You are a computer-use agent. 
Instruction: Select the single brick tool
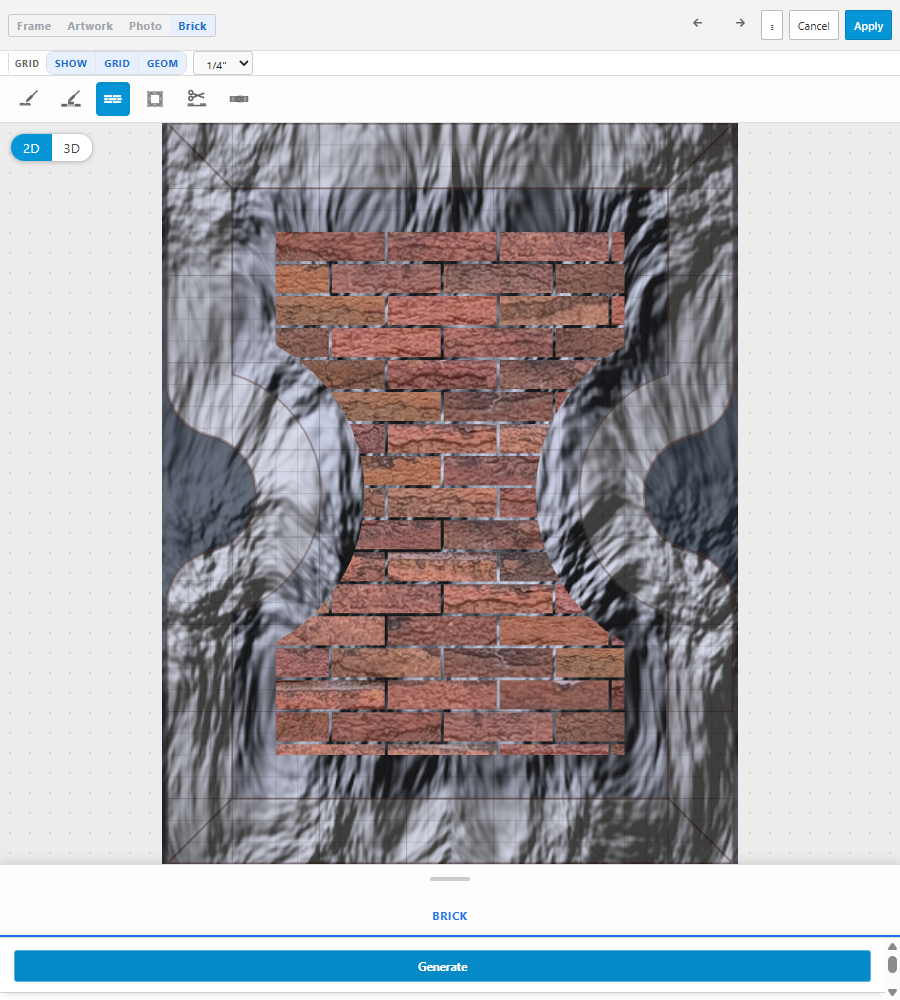point(239,99)
